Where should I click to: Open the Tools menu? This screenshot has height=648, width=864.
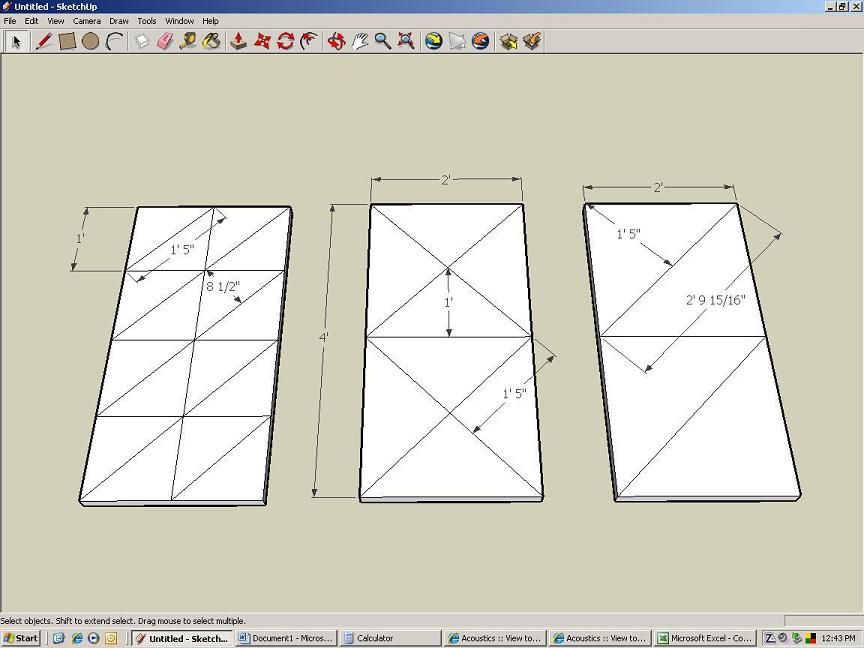147,20
